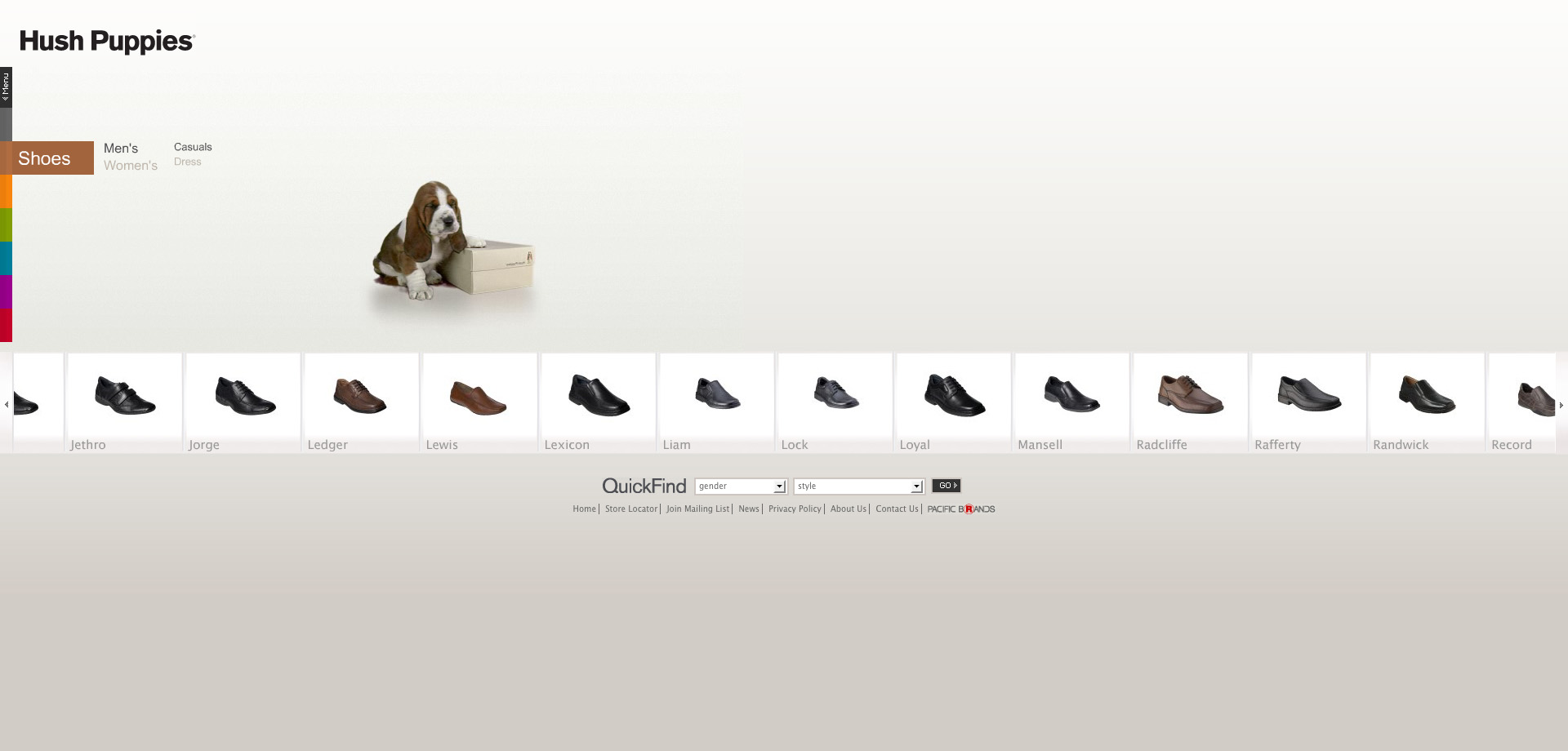This screenshot has width=1568, height=751.
Task: Click the QuickFind GO button
Action: point(947,486)
